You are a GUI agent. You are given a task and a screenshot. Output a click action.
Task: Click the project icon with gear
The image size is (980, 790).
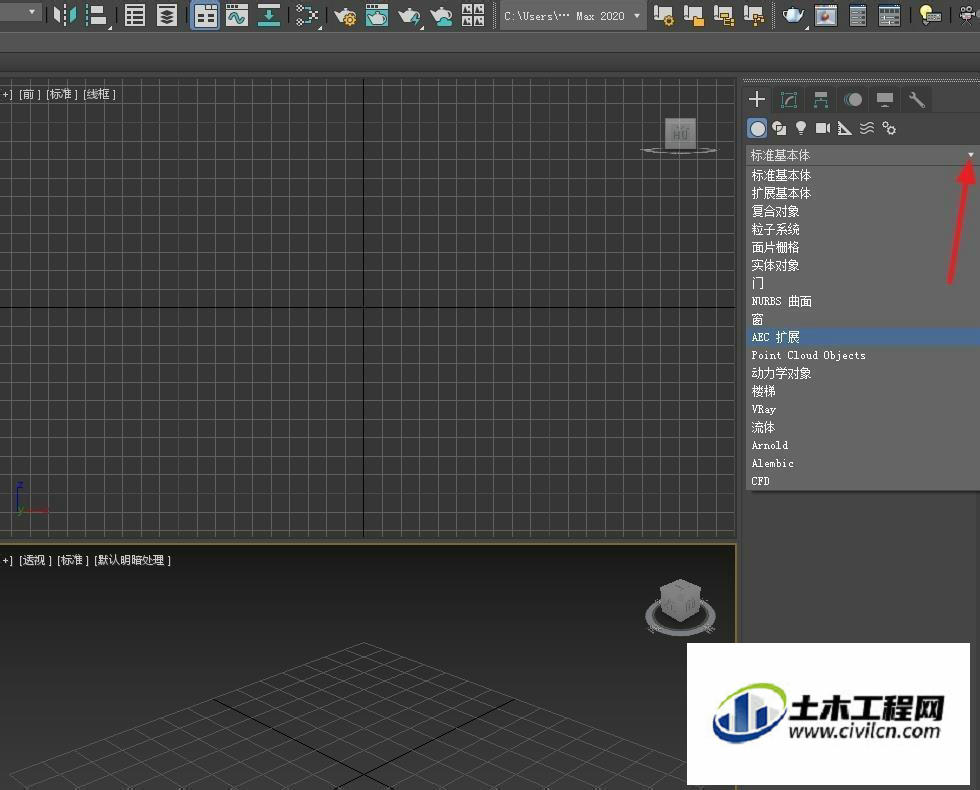pyautogui.click(x=663, y=15)
